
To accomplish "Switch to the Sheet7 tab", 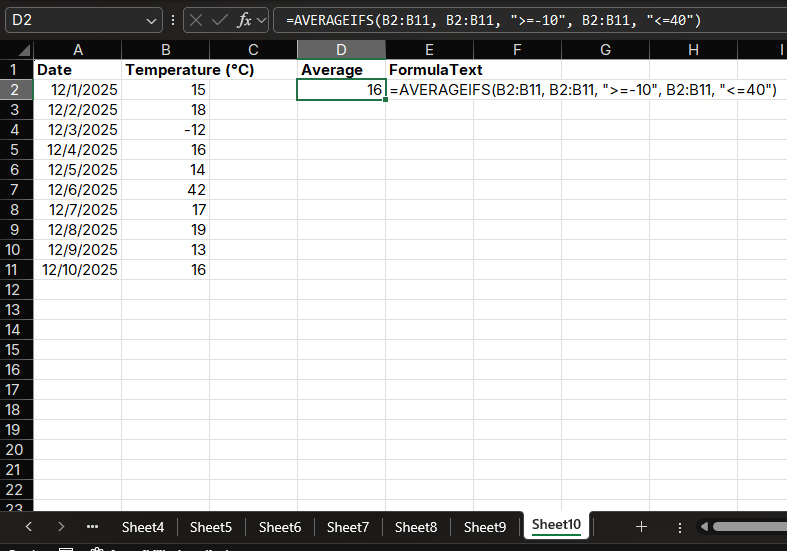I will 348,526.
